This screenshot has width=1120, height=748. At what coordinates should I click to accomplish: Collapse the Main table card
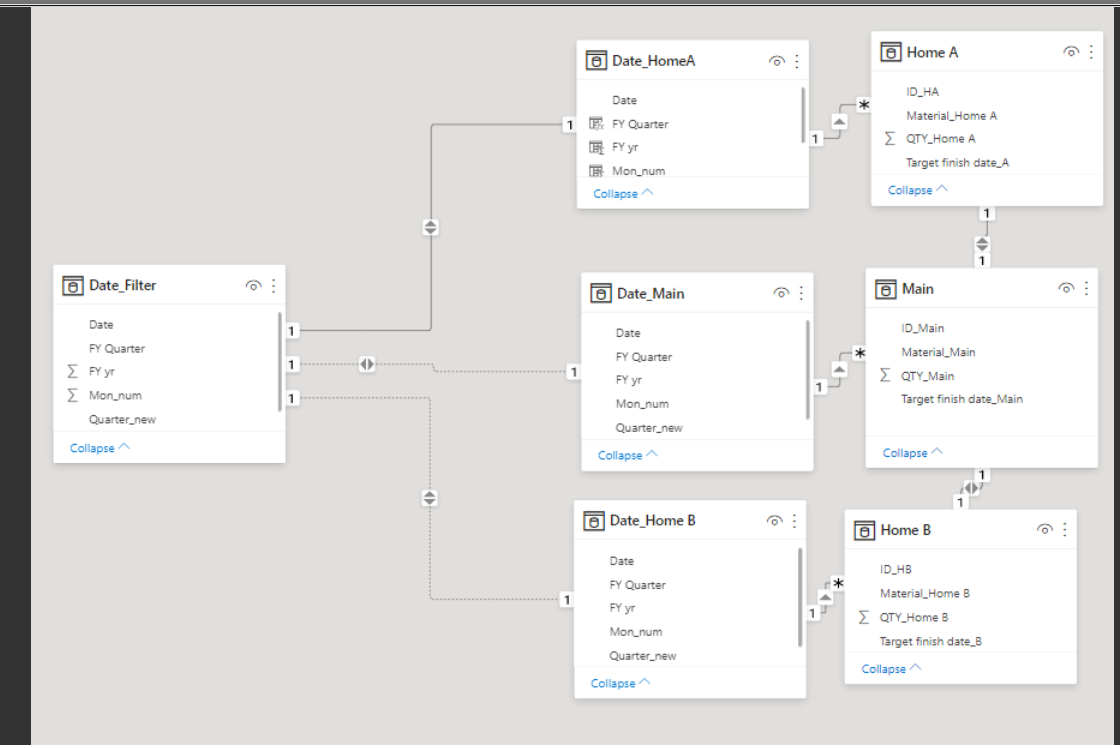pos(913,453)
